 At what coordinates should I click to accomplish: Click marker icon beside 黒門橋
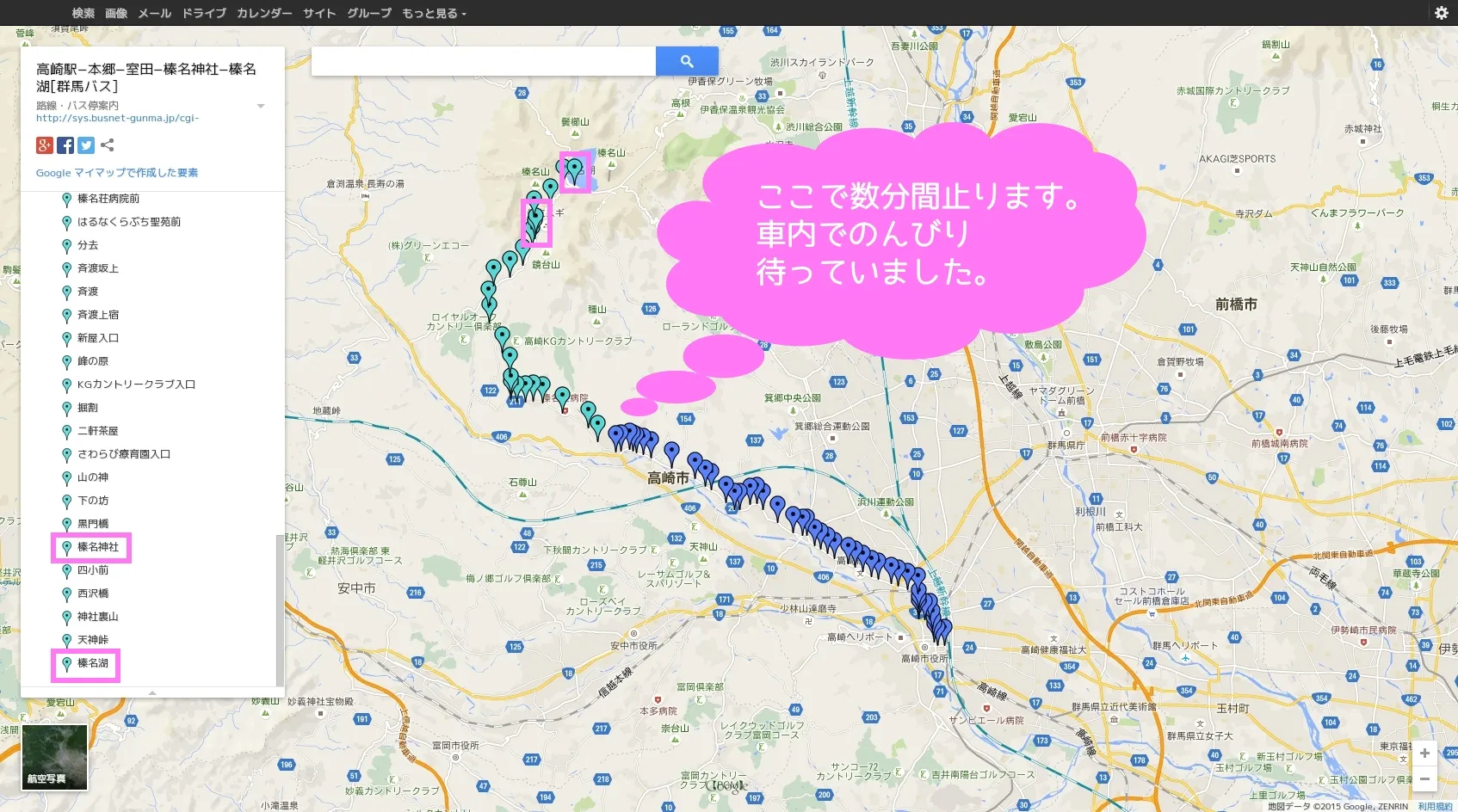coord(66,525)
